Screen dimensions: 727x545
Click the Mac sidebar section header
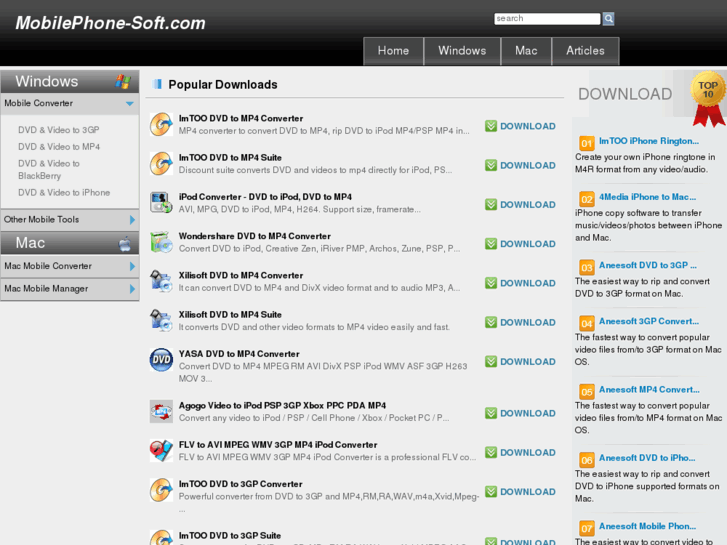[70, 243]
